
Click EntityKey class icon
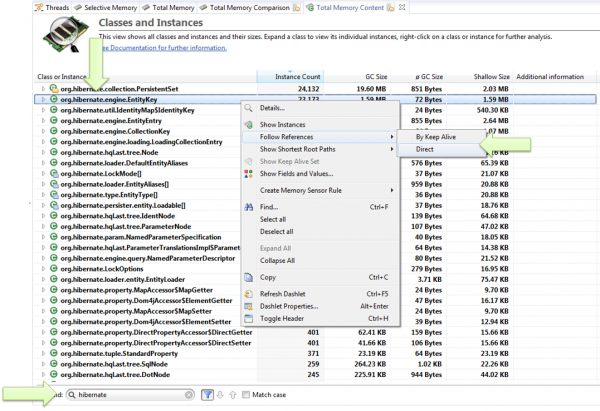click(x=54, y=99)
